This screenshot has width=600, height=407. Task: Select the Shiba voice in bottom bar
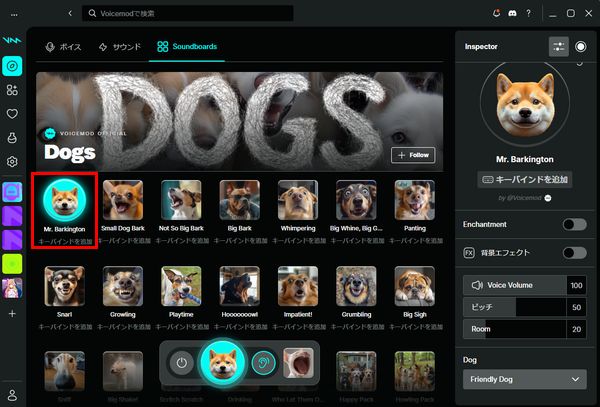(x=223, y=363)
